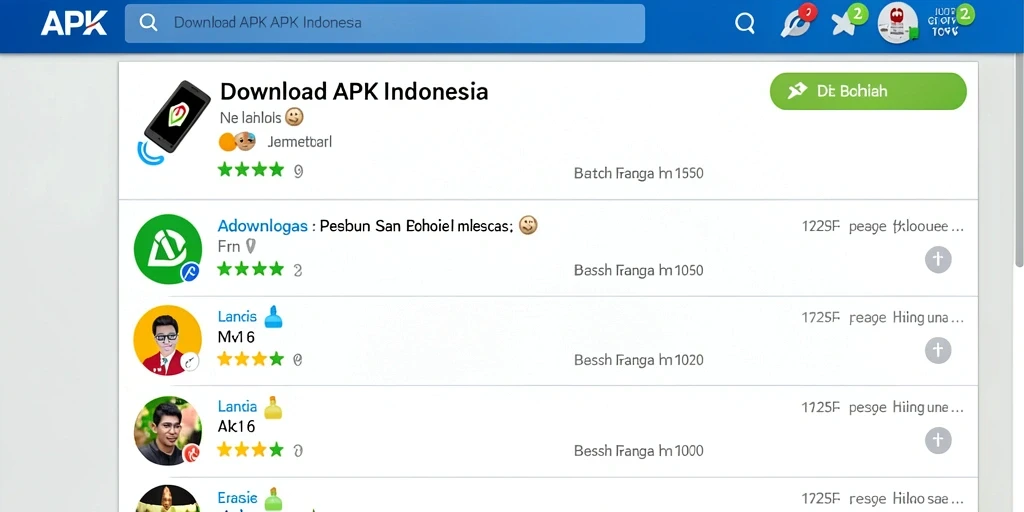
Task: Click star rating in Ak16 row
Action: click(x=251, y=449)
